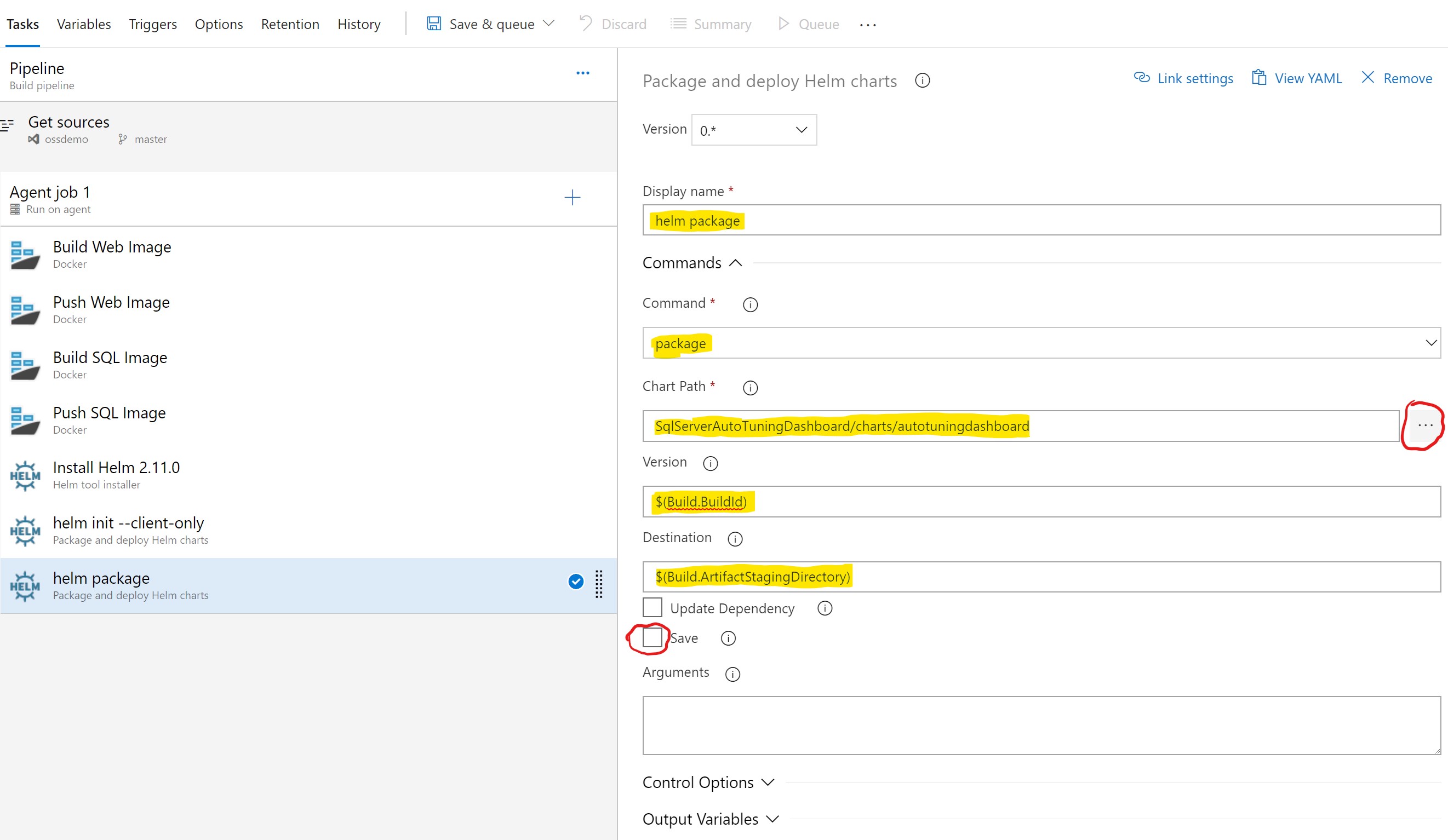This screenshot has height=840, width=1448.
Task: Click the drag handle on the helm package task
Action: point(598,584)
